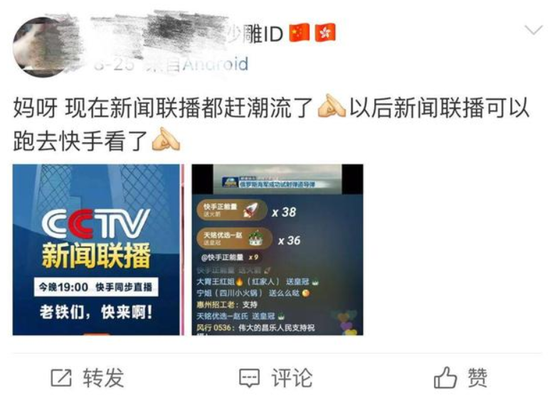Screen dimensions: 550x408
Task: Tap the 赞 like label
Action: click(x=477, y=378)
